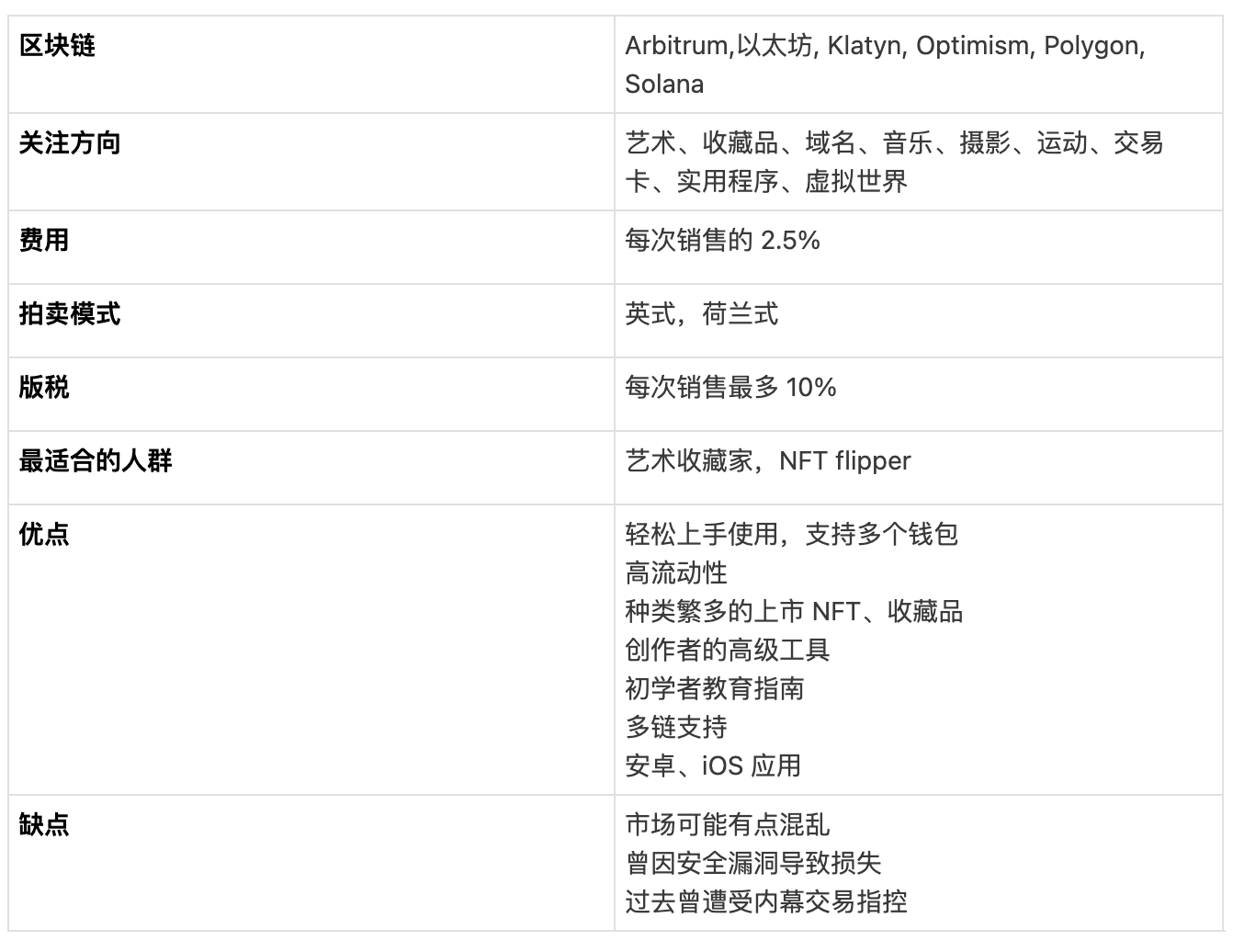1233x952 pixels.
Task: Click the 拍卖模式 row label
Action: pyautogui.click(x=70, y=314)
